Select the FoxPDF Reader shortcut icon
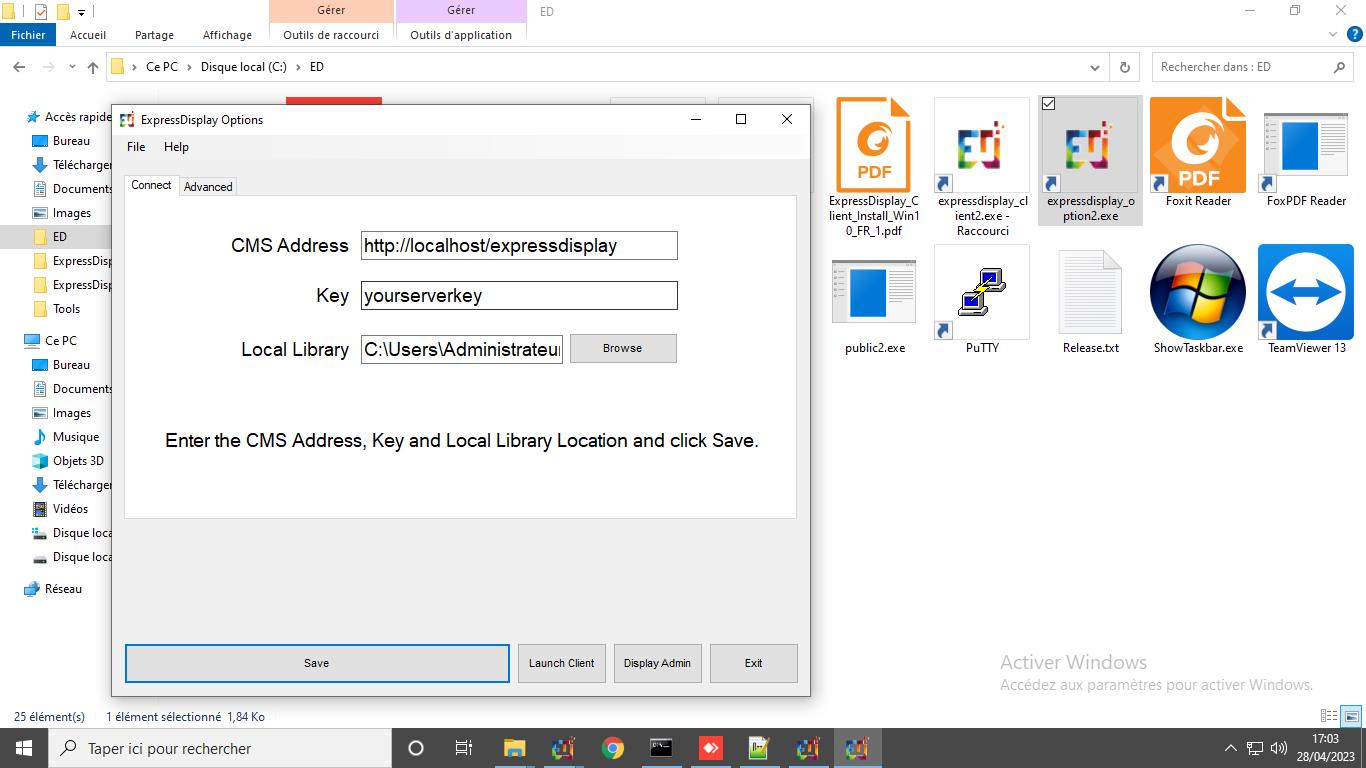The width and height of the screenshot is (1366, 768). (1305, 145)
